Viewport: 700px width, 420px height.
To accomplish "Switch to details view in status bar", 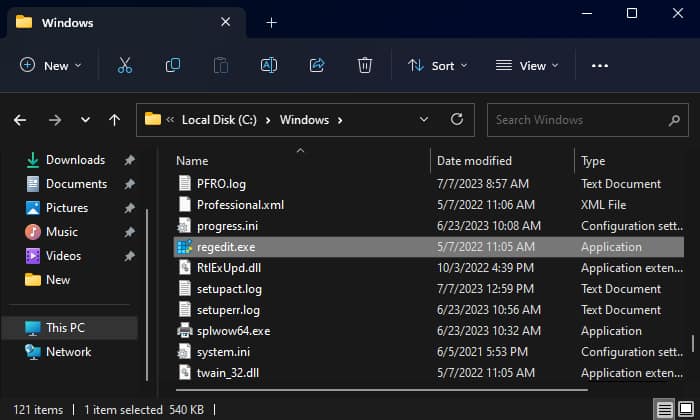I will 664,409.
